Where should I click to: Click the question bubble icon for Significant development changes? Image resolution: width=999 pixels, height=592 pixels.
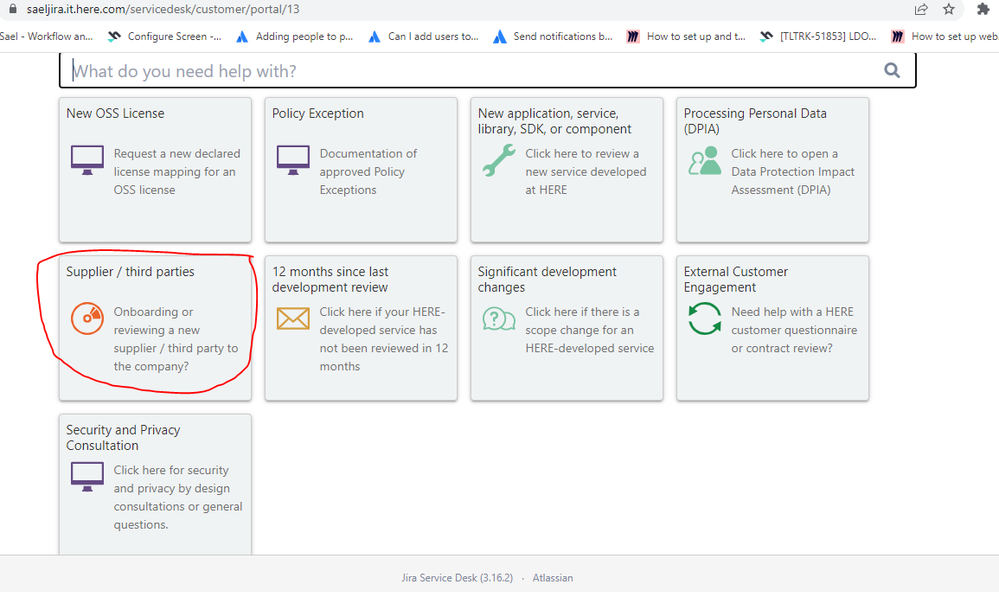(x=499, y=318)
